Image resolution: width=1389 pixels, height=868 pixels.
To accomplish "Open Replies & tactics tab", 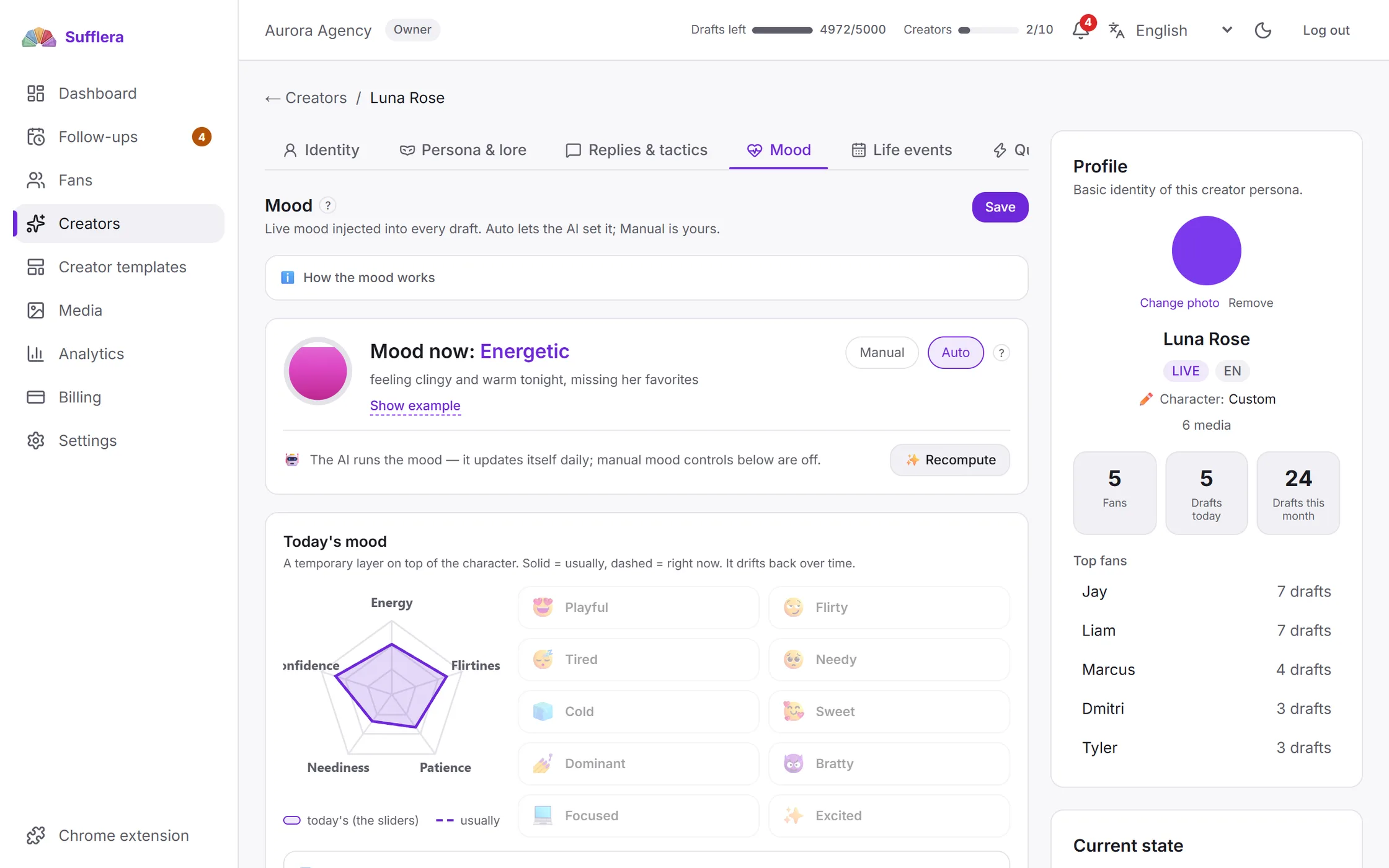I will click(636, 150).
